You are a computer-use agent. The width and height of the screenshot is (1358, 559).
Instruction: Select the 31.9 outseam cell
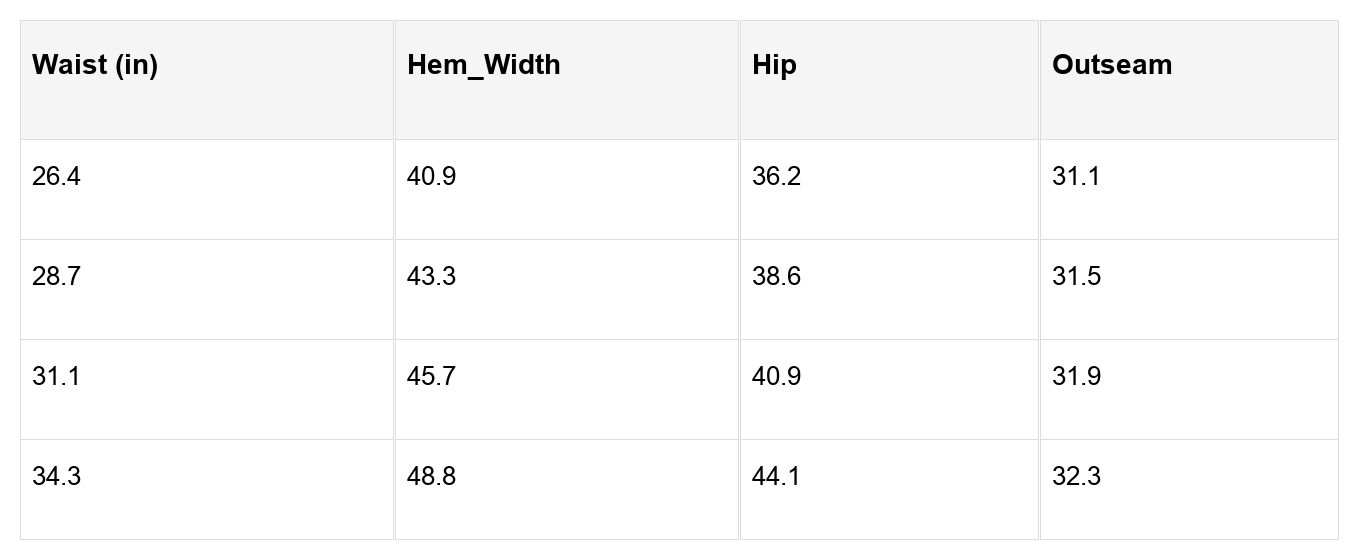click(x=1076, y=377)
